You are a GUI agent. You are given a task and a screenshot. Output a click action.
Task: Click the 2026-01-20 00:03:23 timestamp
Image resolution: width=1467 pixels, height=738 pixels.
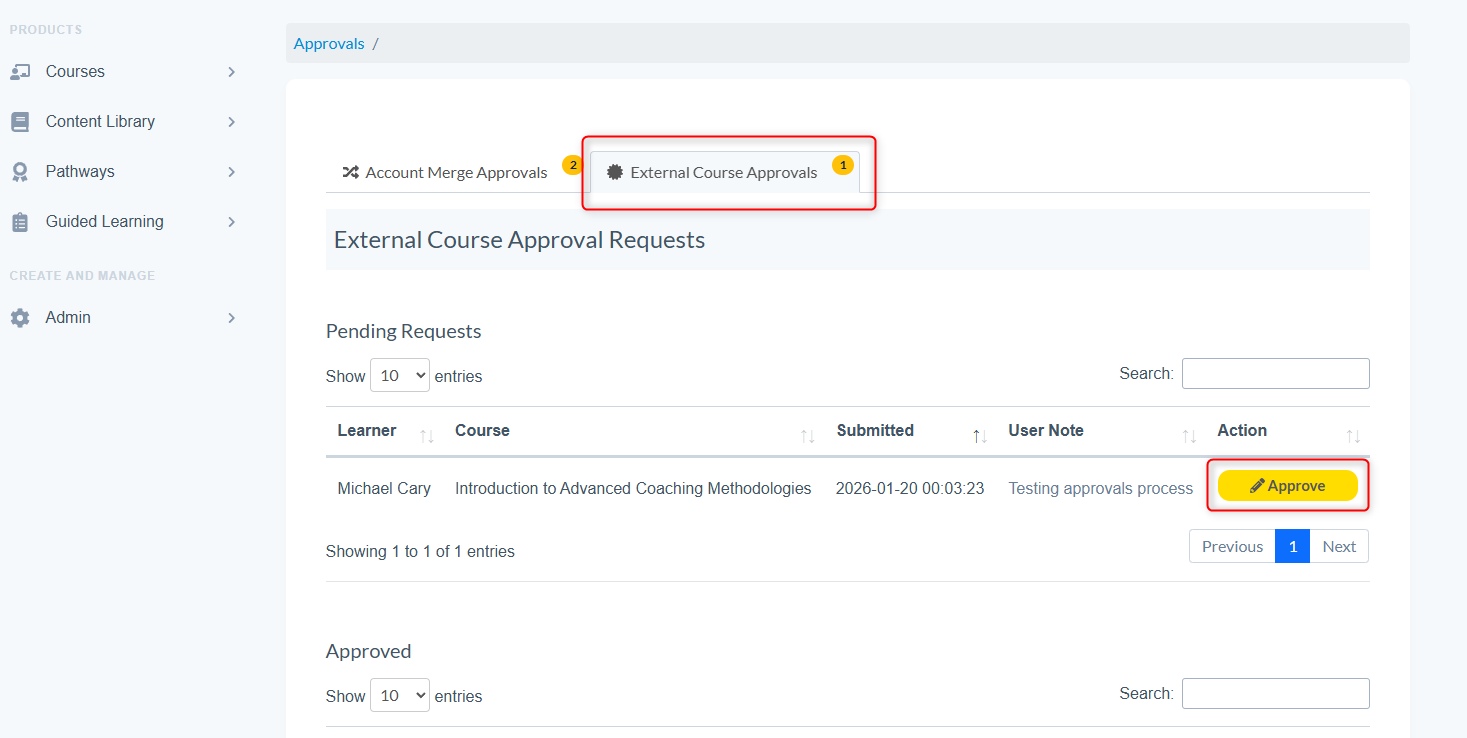point(910,489)
